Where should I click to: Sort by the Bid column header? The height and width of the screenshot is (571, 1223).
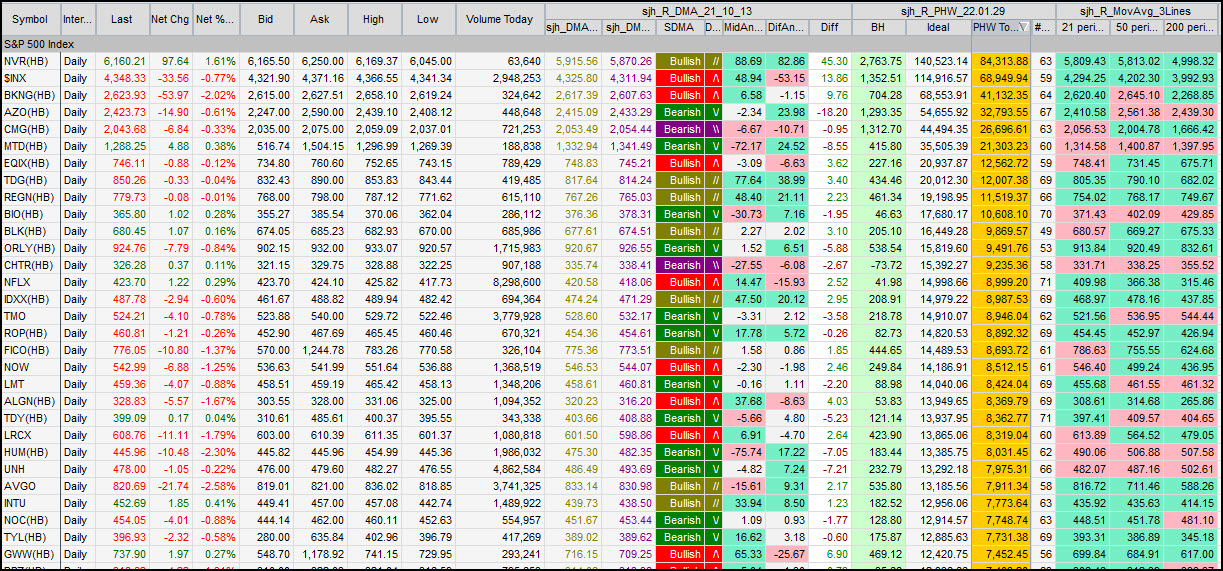[x=265, y=19]
